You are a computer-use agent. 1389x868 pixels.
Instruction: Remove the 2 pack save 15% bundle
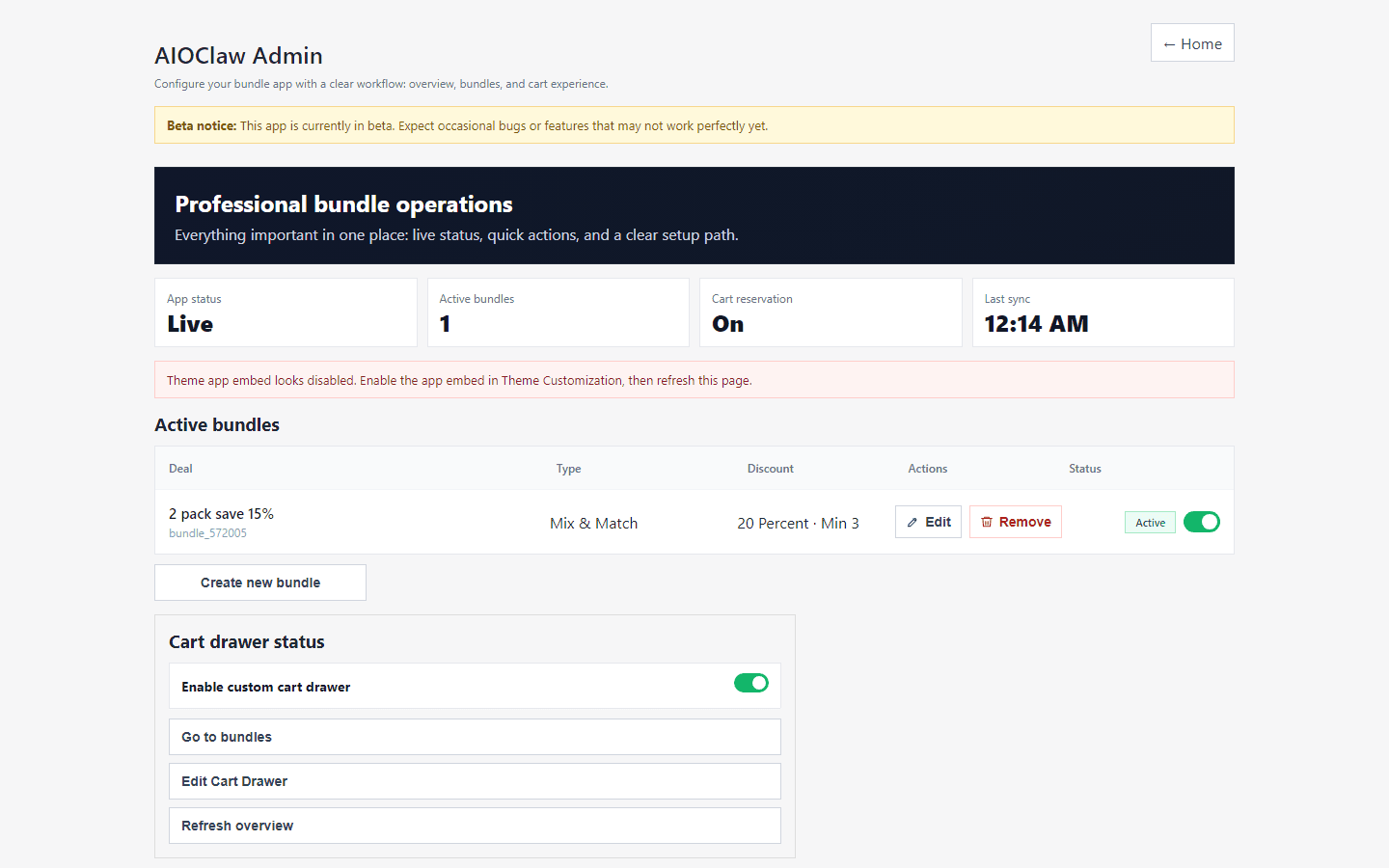(1016, 522)
